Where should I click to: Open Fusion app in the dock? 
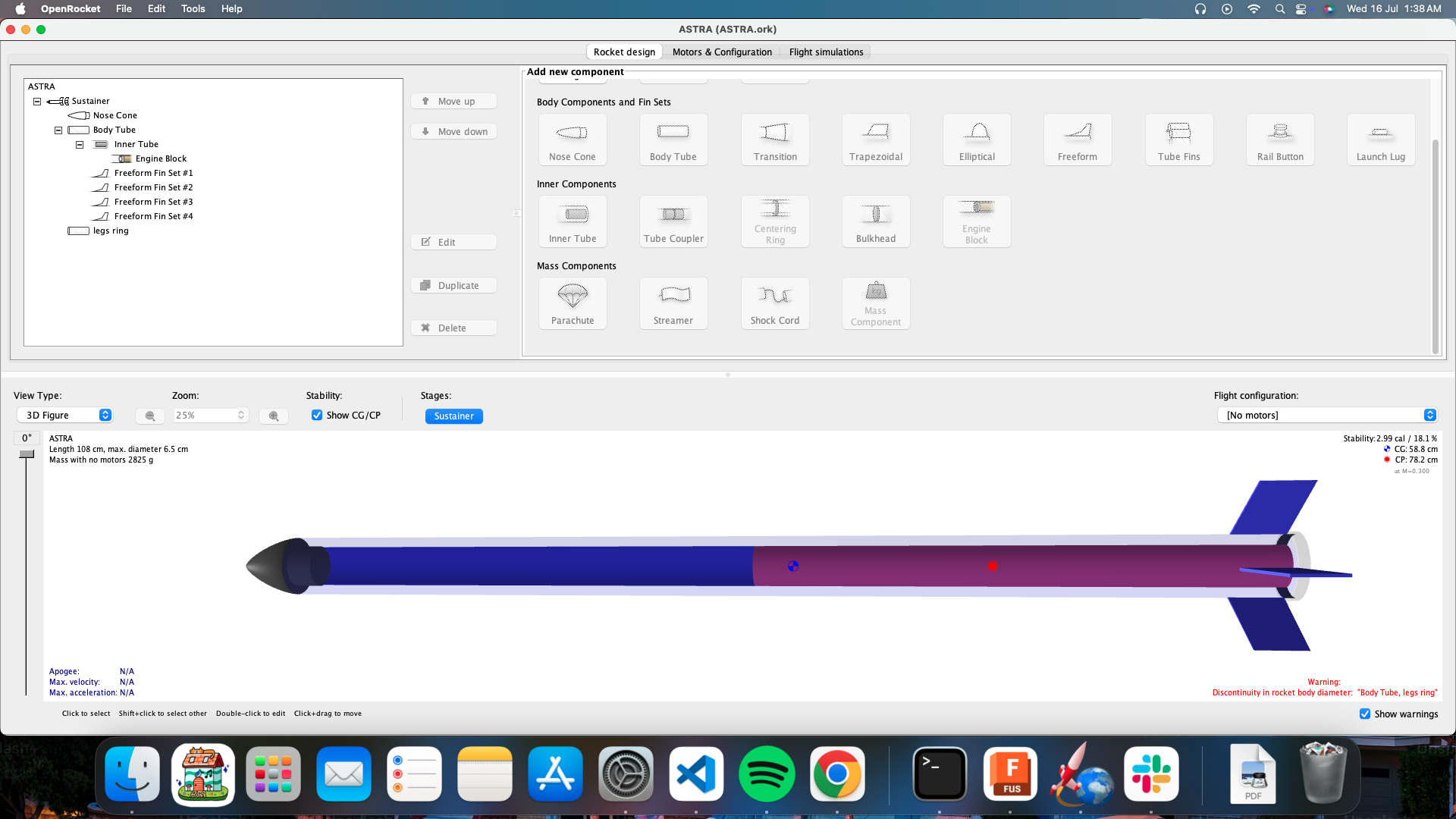pyautogui.click(x=1010, y=774)
